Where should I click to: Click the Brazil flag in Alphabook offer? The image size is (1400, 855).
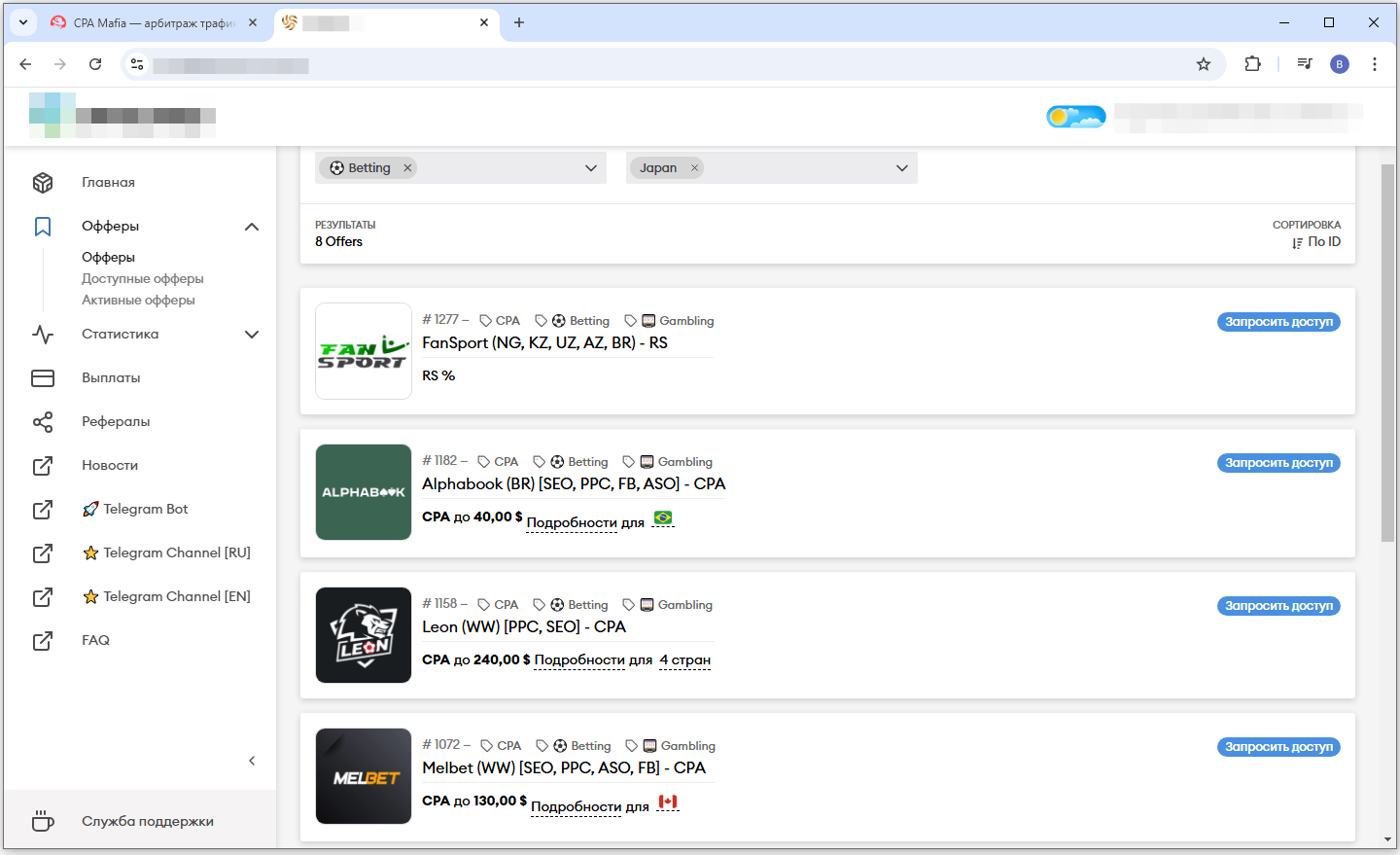tap(663, 518)
